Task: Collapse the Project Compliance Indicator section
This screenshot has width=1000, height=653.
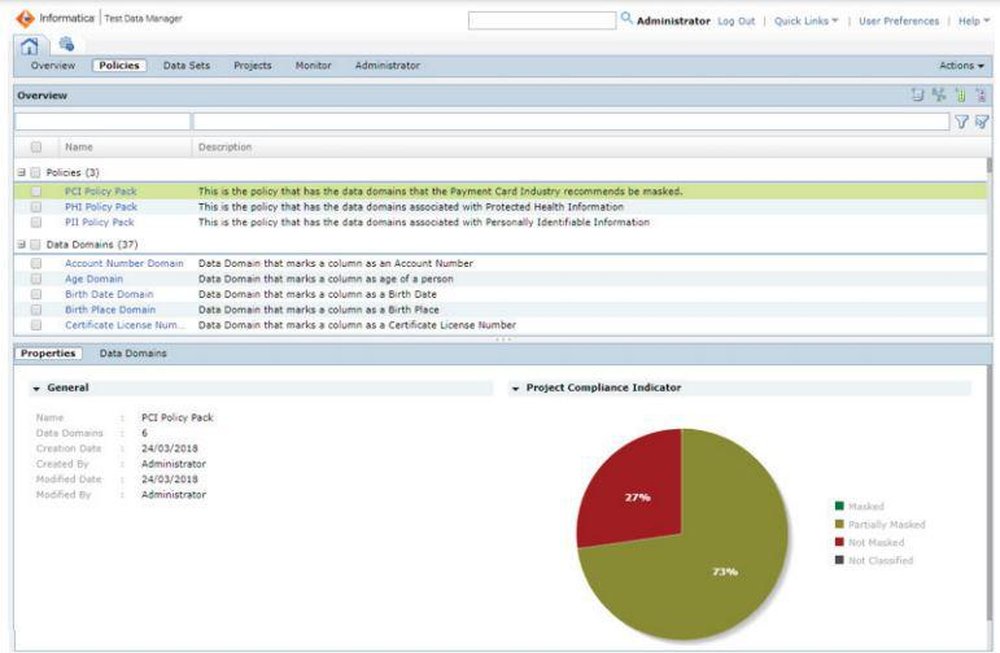Action: tap(515, 388)
